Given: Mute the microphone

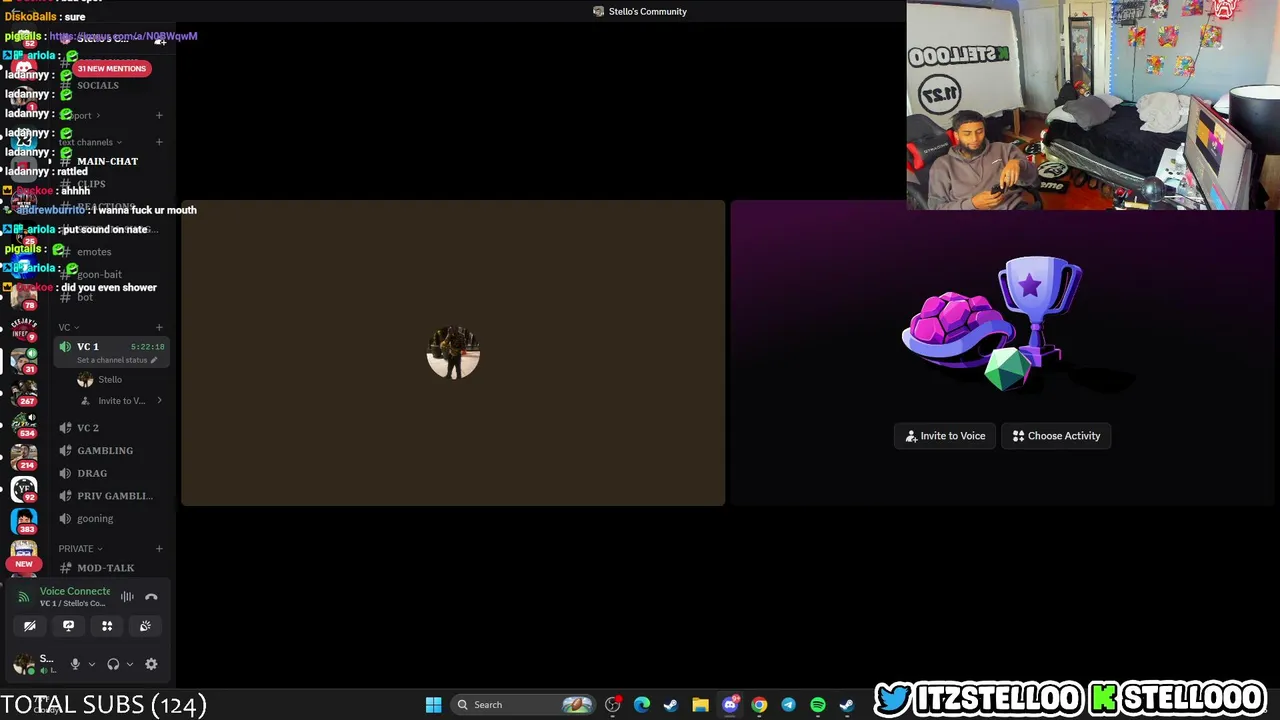Looking at the screenshot, I should (75, 664).
